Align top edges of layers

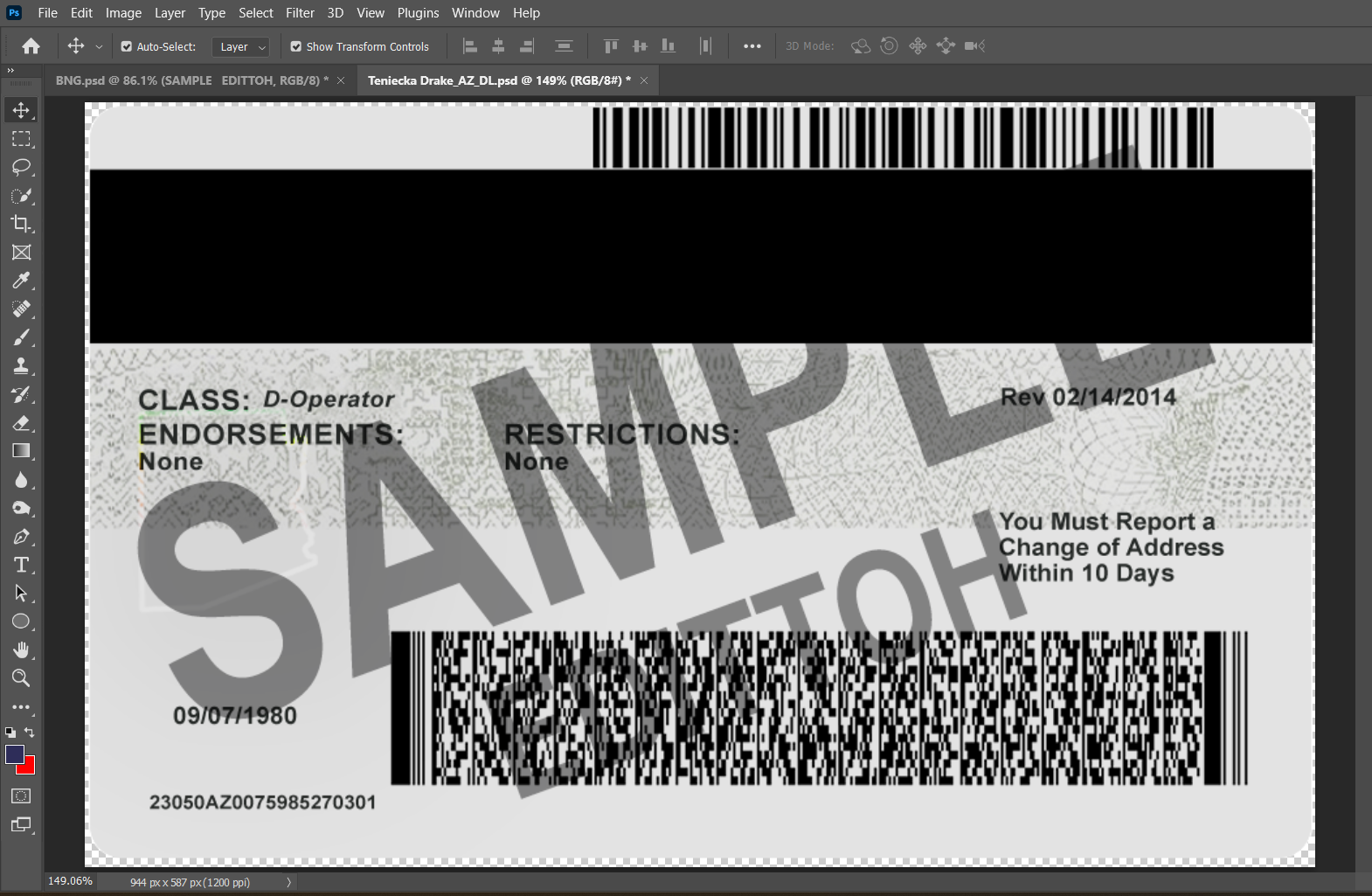[611, 46]
